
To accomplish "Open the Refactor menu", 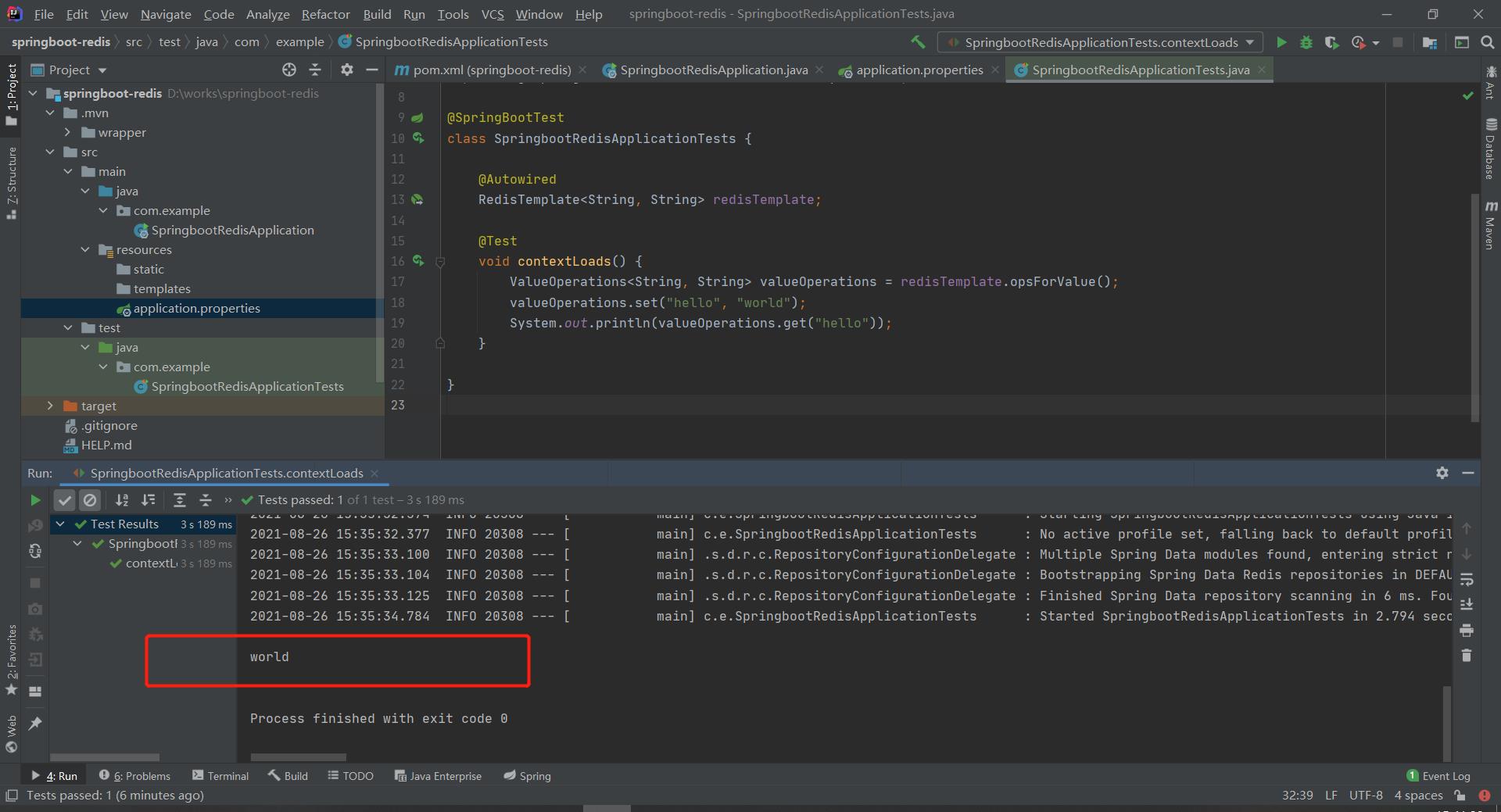I will pos(325,14).
